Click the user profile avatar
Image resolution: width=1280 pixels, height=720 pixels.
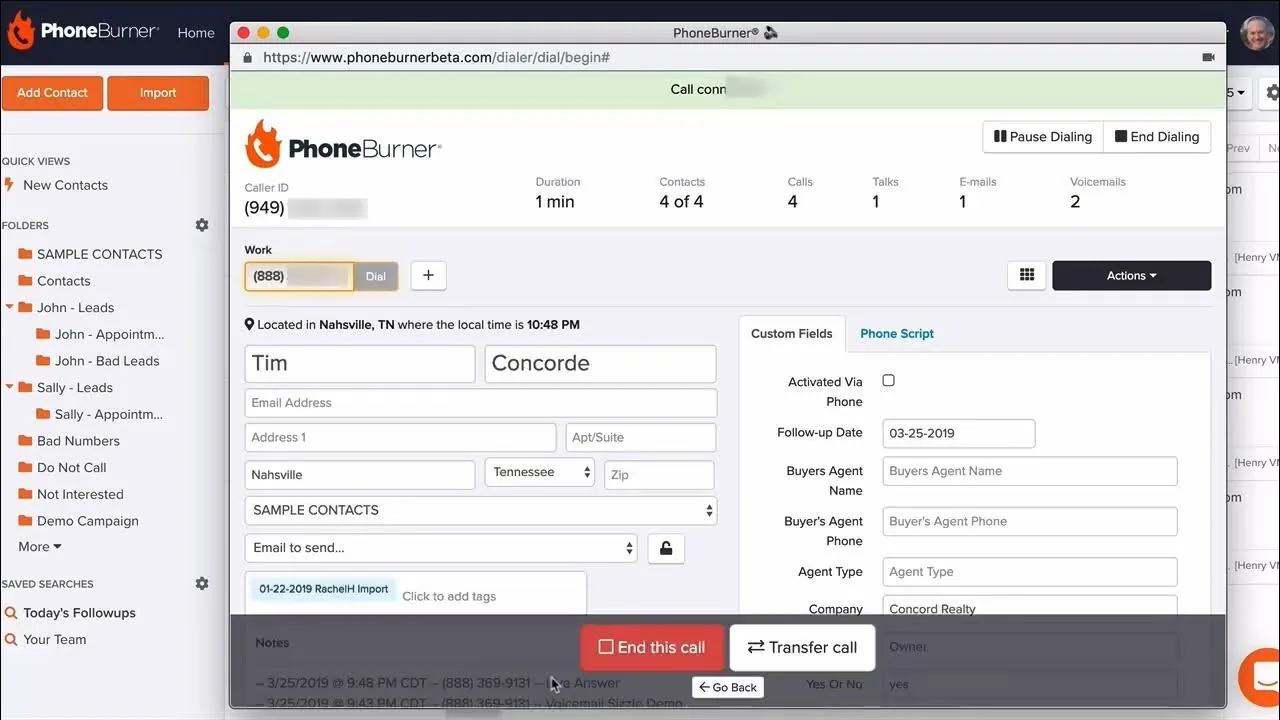tap(1257, 33)
